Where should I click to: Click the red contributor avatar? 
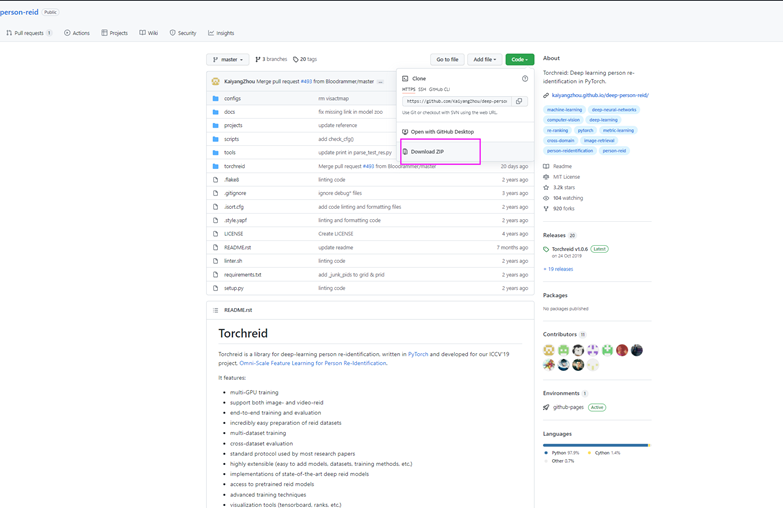click(x=622, y=350)
